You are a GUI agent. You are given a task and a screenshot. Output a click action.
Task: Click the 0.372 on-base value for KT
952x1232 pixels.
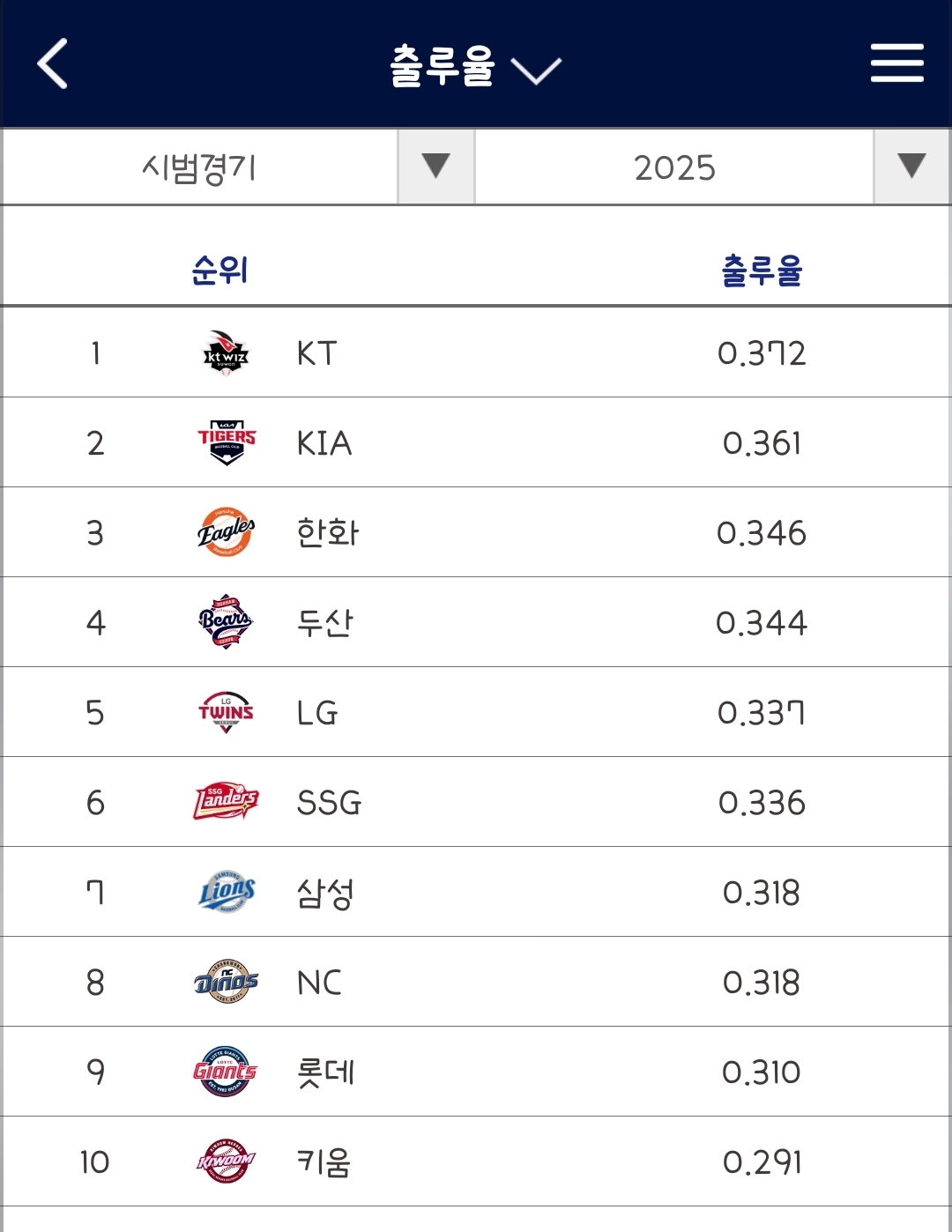tap(762, 353)
